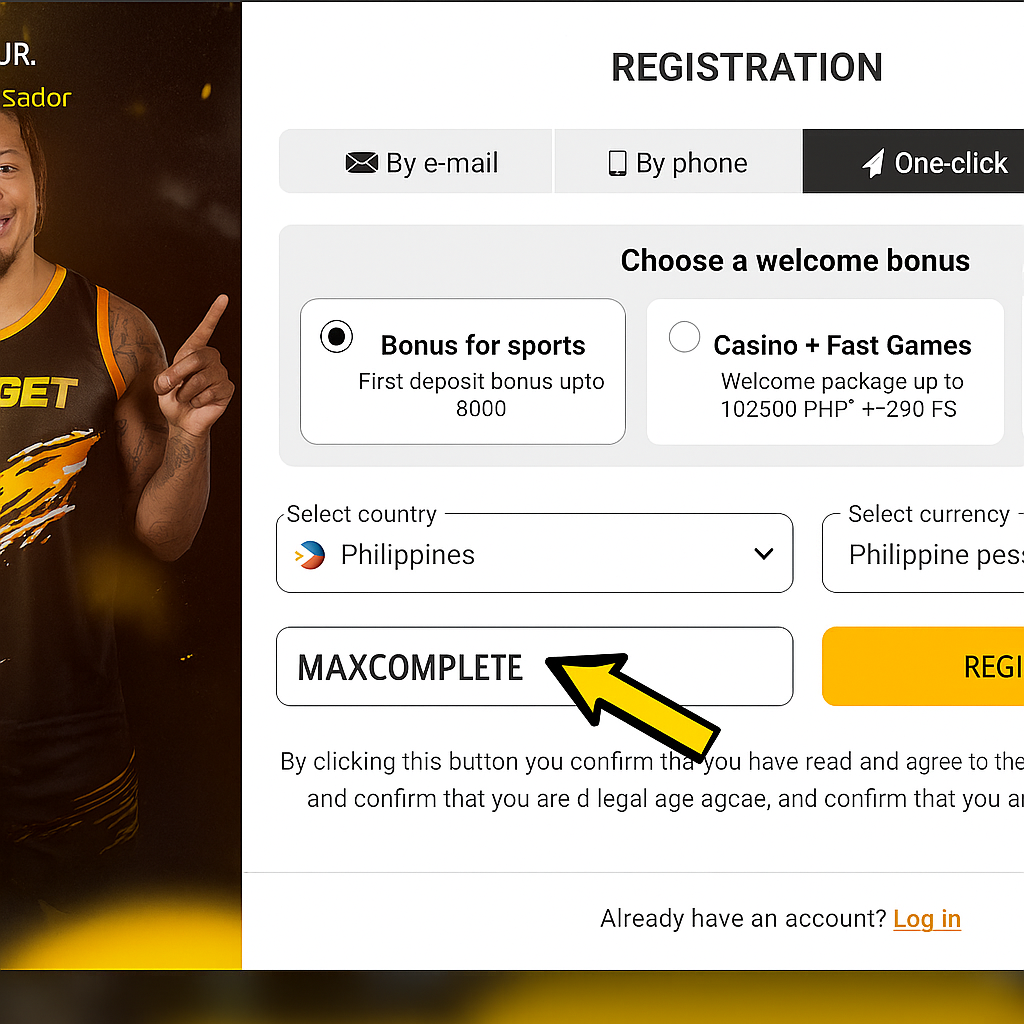This screenshot has height=1024, width=1024.
Task: Click the smartphone icon on the phone tab
Action: point(618,163)
